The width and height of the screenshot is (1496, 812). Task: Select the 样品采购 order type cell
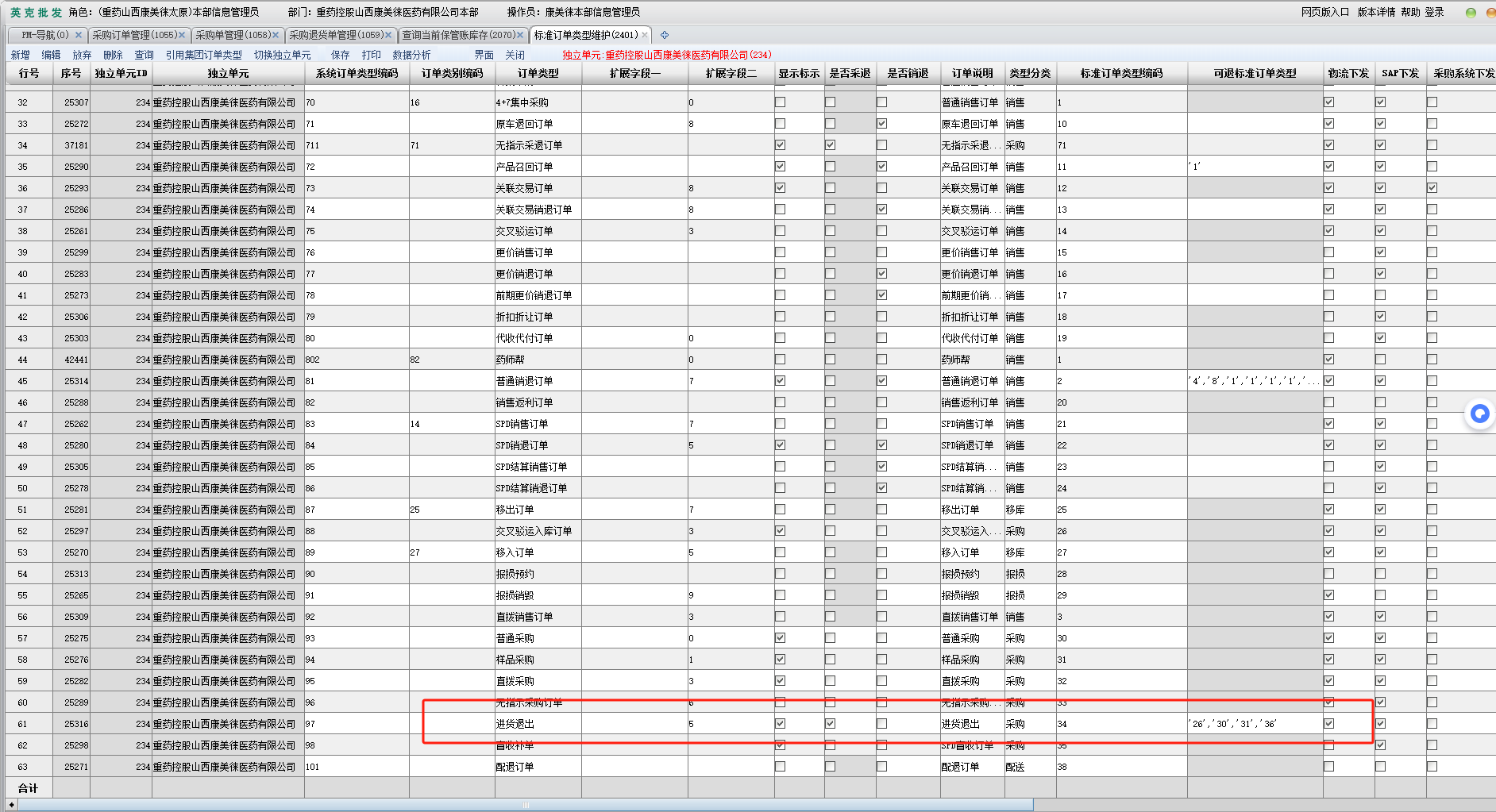(x=538, y=660)
